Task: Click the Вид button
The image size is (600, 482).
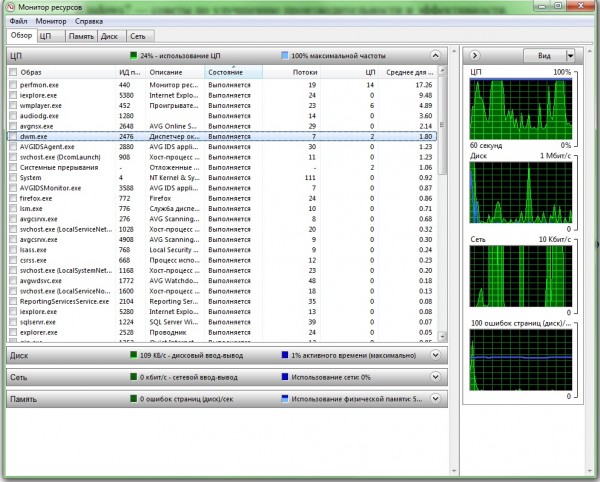Action: pyautogui.click(x=544, y=56)
